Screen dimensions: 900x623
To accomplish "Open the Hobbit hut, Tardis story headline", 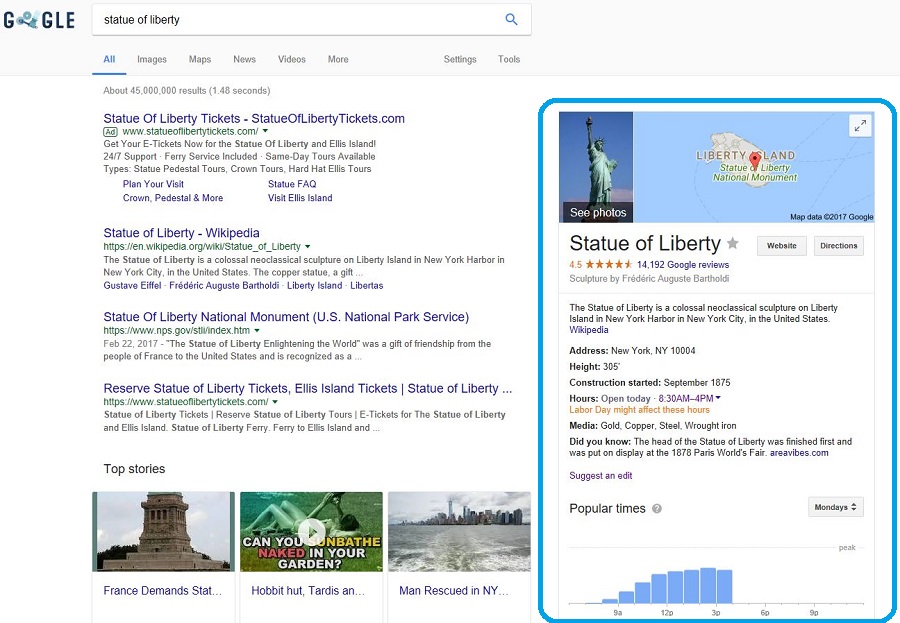I will [308, 591].
